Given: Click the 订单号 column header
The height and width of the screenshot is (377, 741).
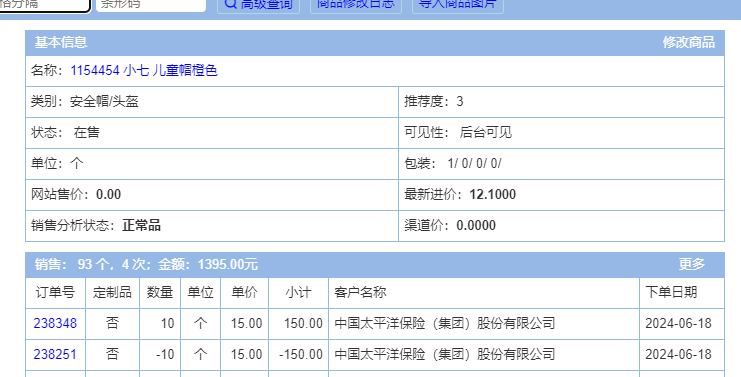Looking at the screenshot, I should (x=55, y=293).
